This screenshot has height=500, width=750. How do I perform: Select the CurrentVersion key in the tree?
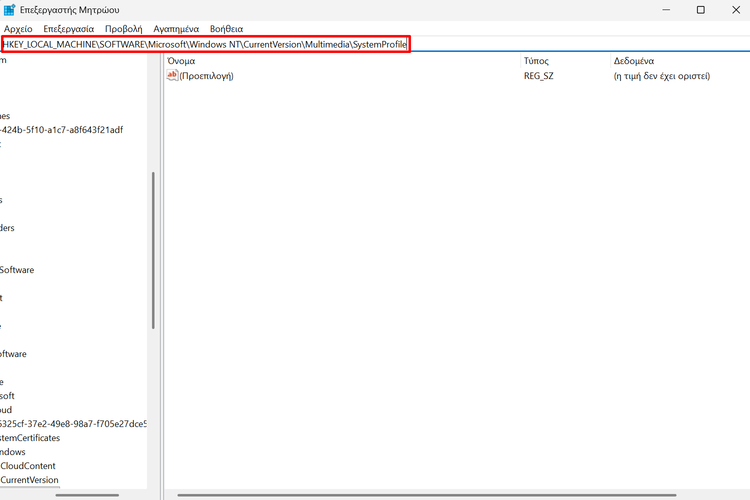point(28,480)
